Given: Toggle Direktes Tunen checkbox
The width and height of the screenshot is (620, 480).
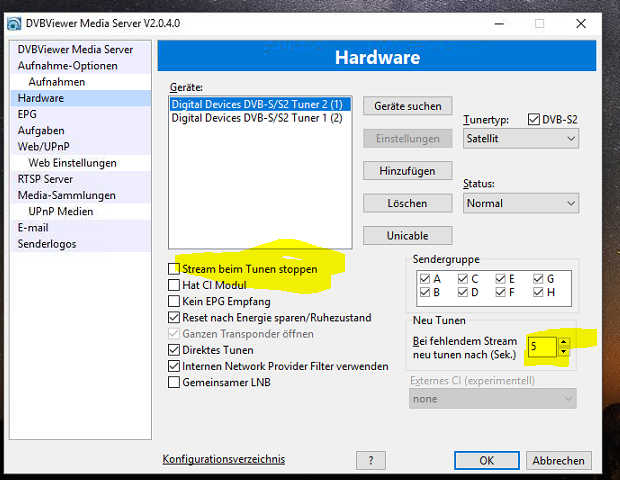Looking at the screenshot, I should [x=174, y=350].
